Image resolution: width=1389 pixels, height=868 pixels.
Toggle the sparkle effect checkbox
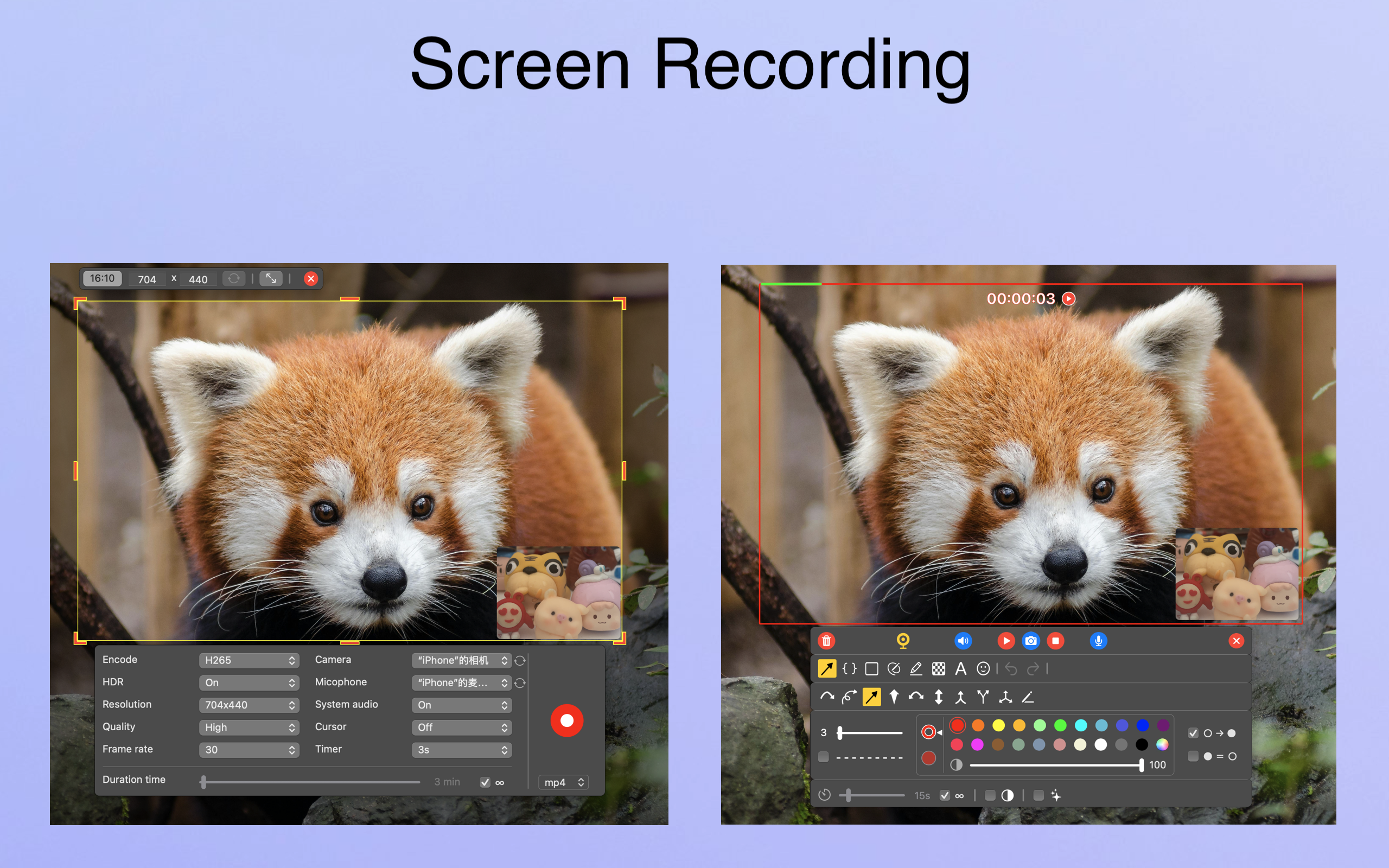[x=1038, y=795]
